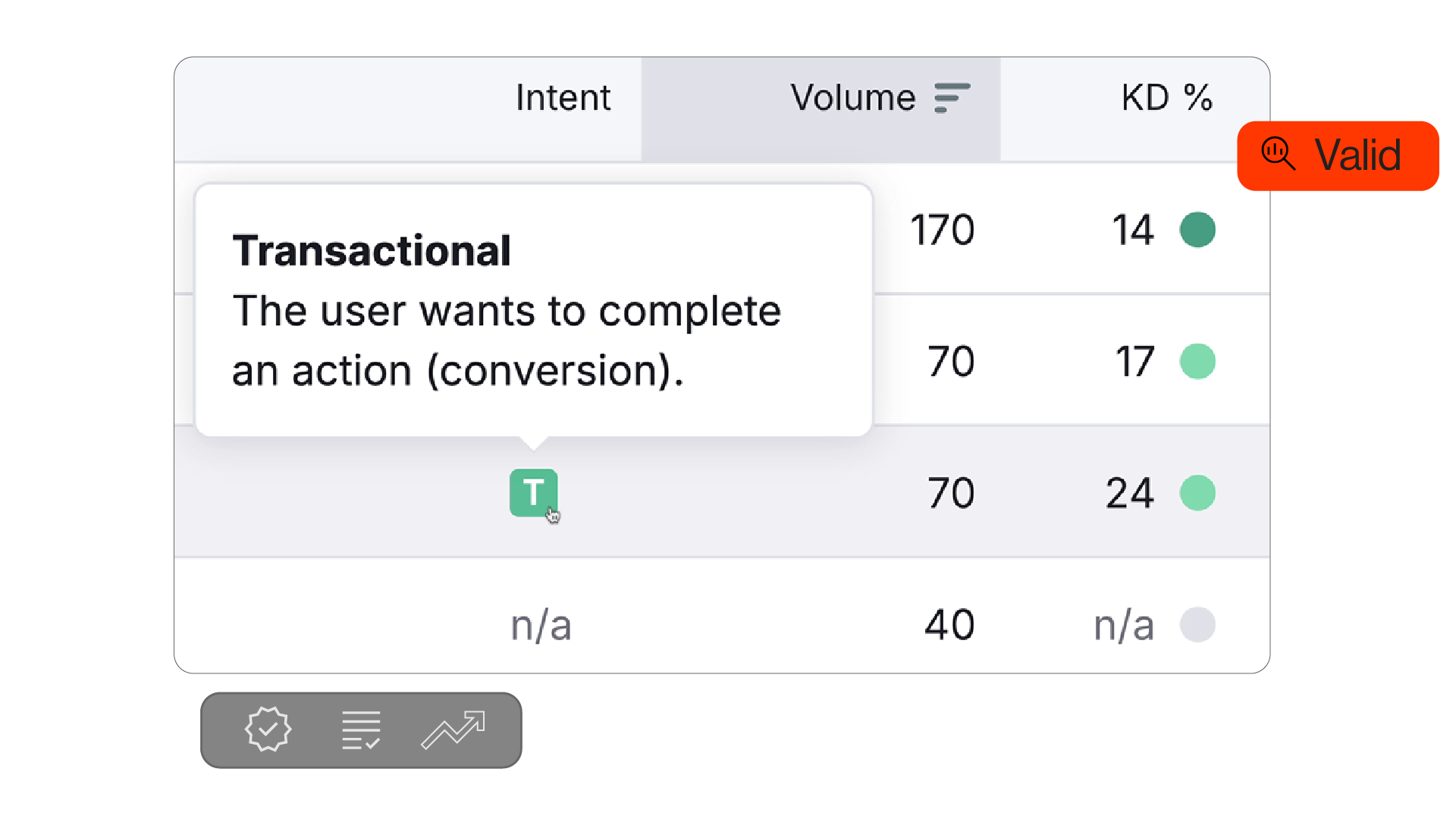Viewport: 1456px width, 819px height.
Task: Click the volume value 170 in the top row
Action: pos(941,229)
